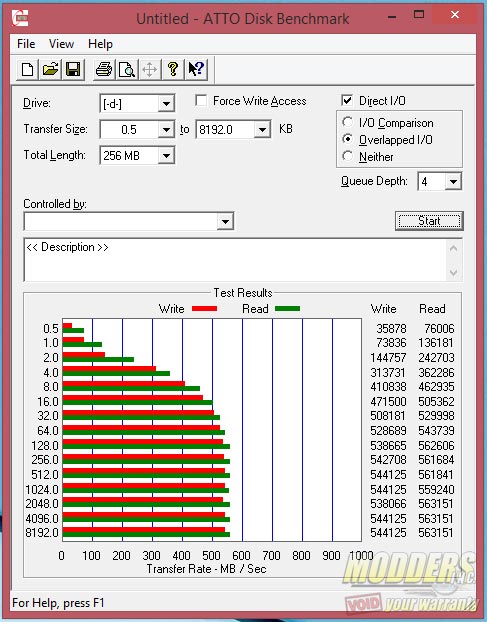Expand the Drive dropdown showing [-d-]
Viewport: 487px width, 622px height.
166,104
